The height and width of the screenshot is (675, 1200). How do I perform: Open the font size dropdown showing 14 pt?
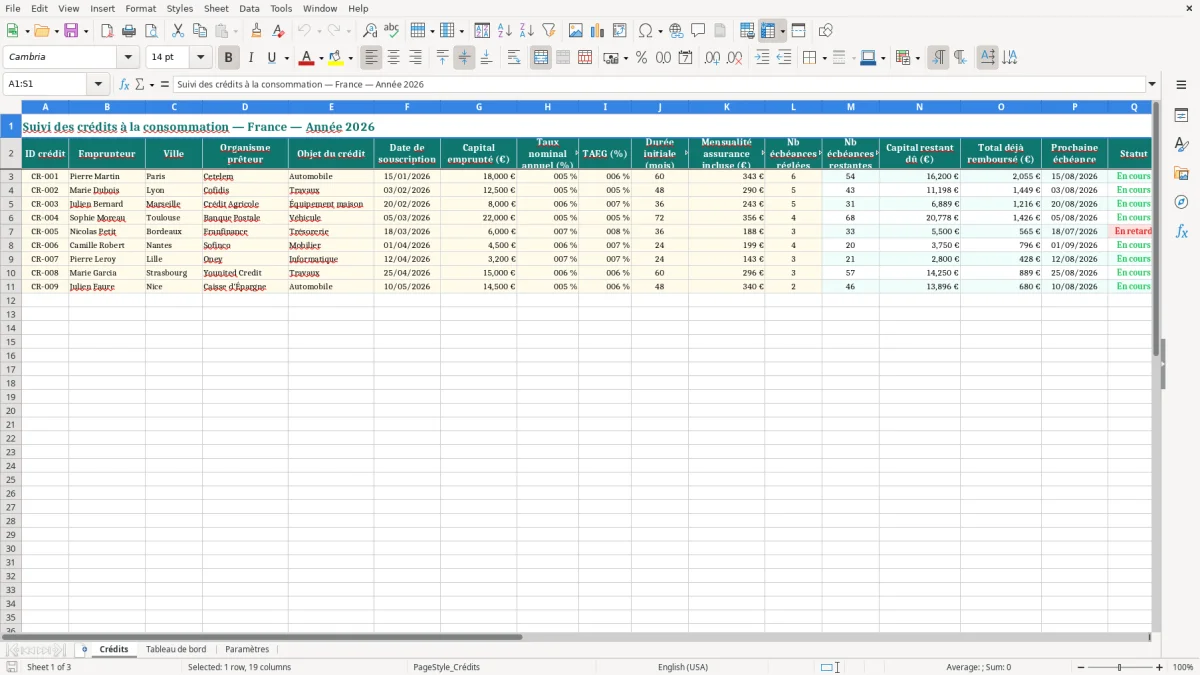pos(200,58)
